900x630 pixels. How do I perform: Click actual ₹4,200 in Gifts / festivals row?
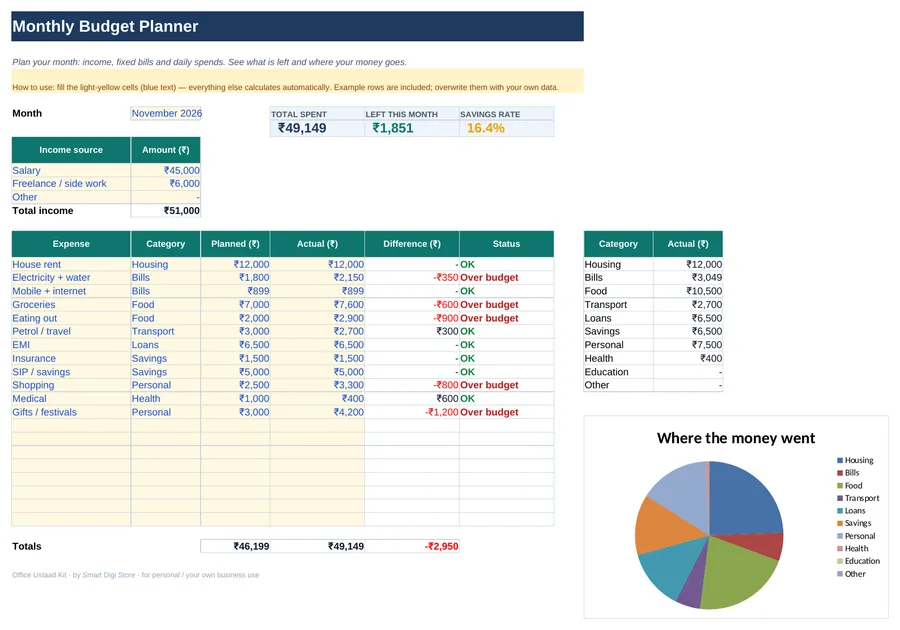317,412
